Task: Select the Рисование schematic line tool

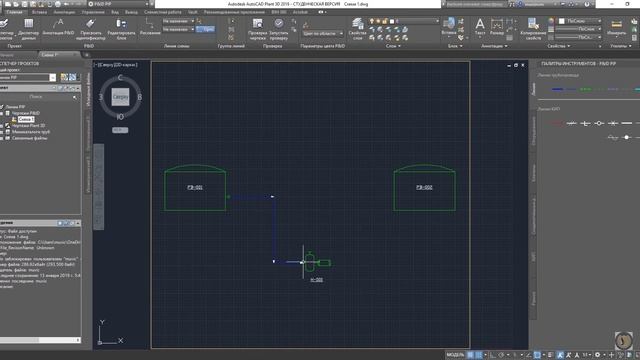Action: click(150, 27)
